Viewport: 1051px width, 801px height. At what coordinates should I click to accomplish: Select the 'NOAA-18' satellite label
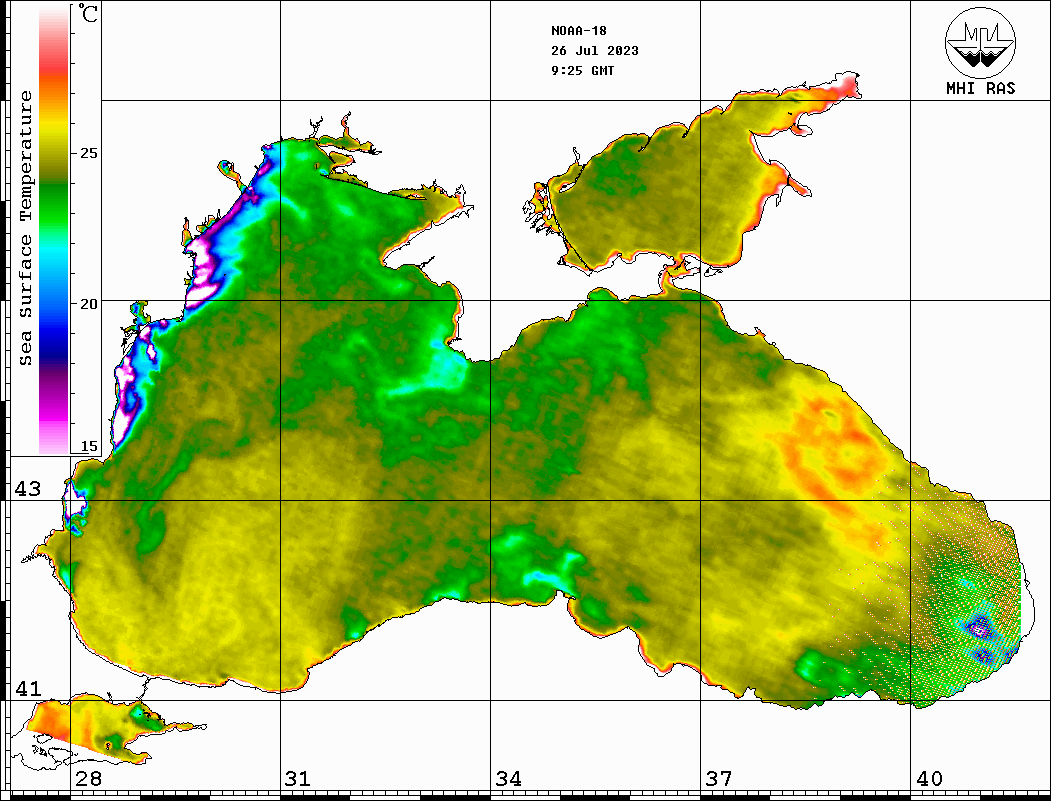(x=578, y=31)
